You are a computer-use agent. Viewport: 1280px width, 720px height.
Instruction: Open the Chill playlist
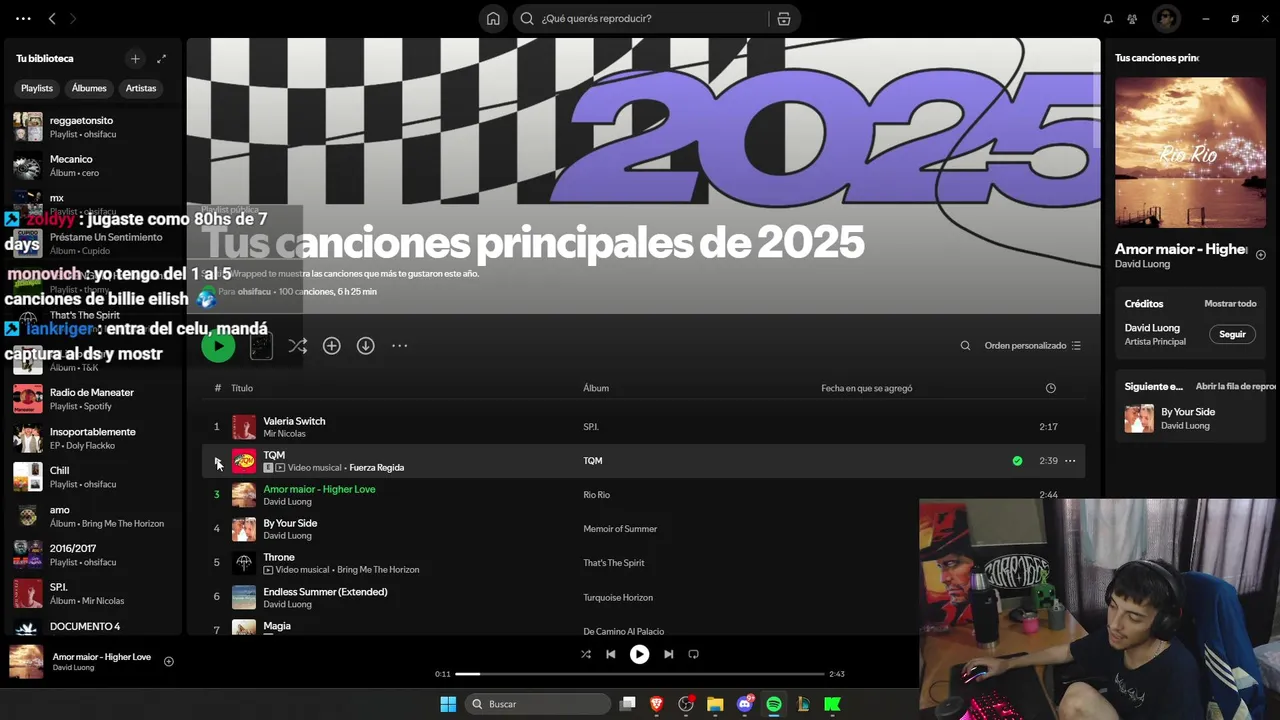point(95,477)
